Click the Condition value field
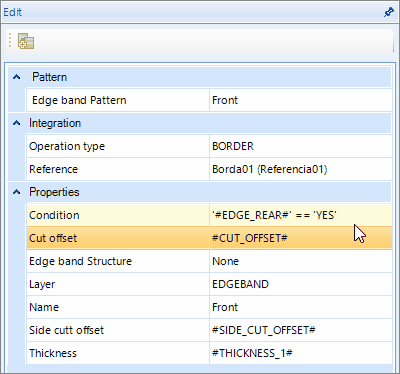The height and width of the screenshot is (374, 400). [x=301, y=215]
